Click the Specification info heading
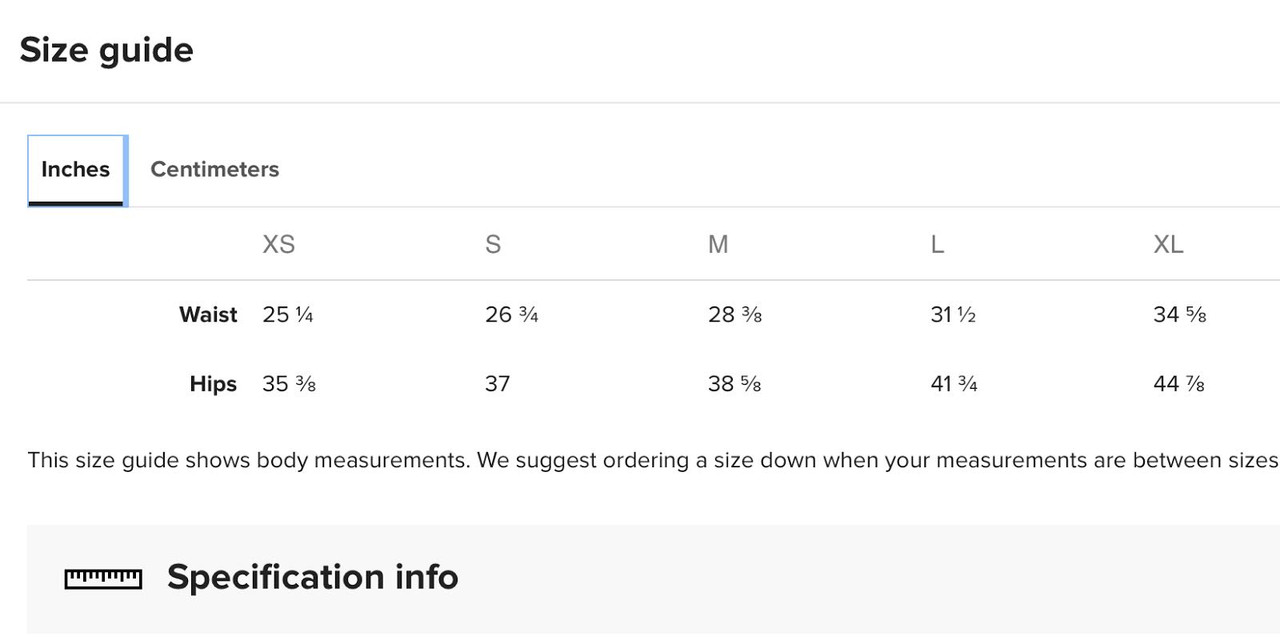The image size is (1280, 637). pyautogui.click(x=312, y=577)
